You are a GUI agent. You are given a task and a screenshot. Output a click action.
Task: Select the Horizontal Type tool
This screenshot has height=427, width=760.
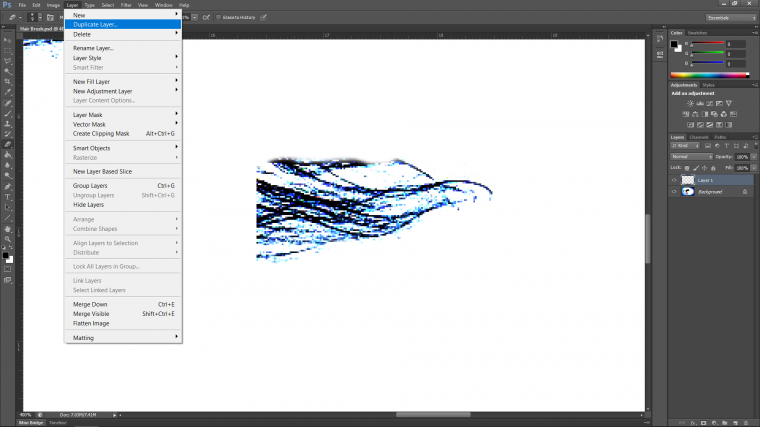(x=8, y=197)
